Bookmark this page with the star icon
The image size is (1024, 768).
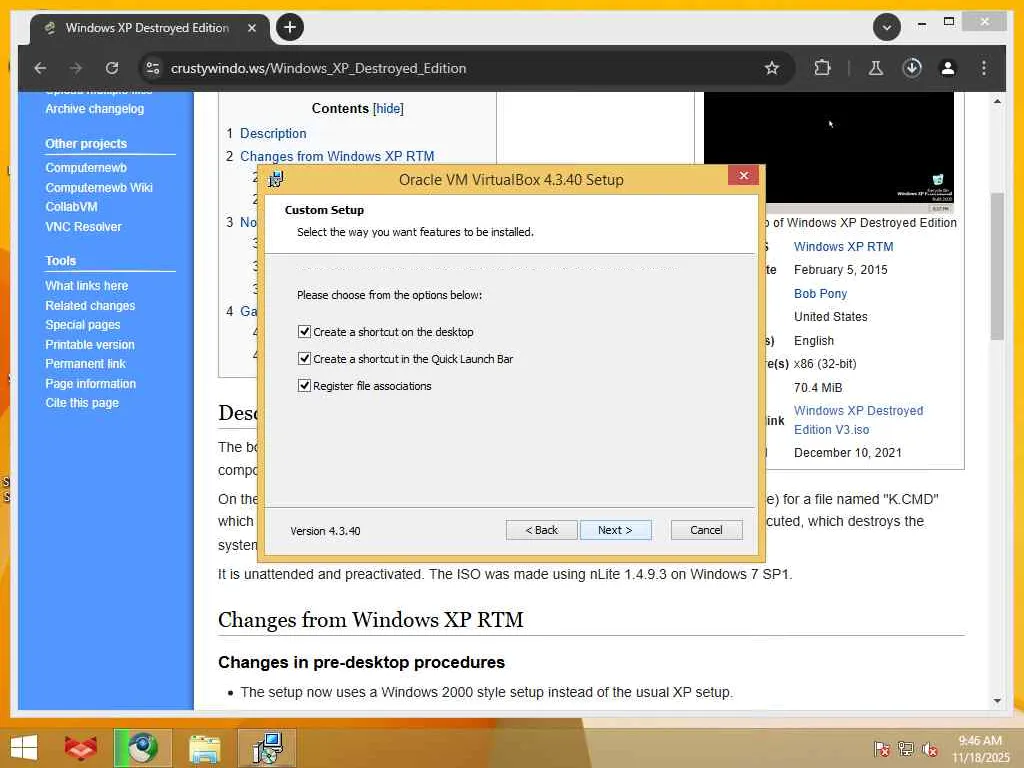point(771,68)
